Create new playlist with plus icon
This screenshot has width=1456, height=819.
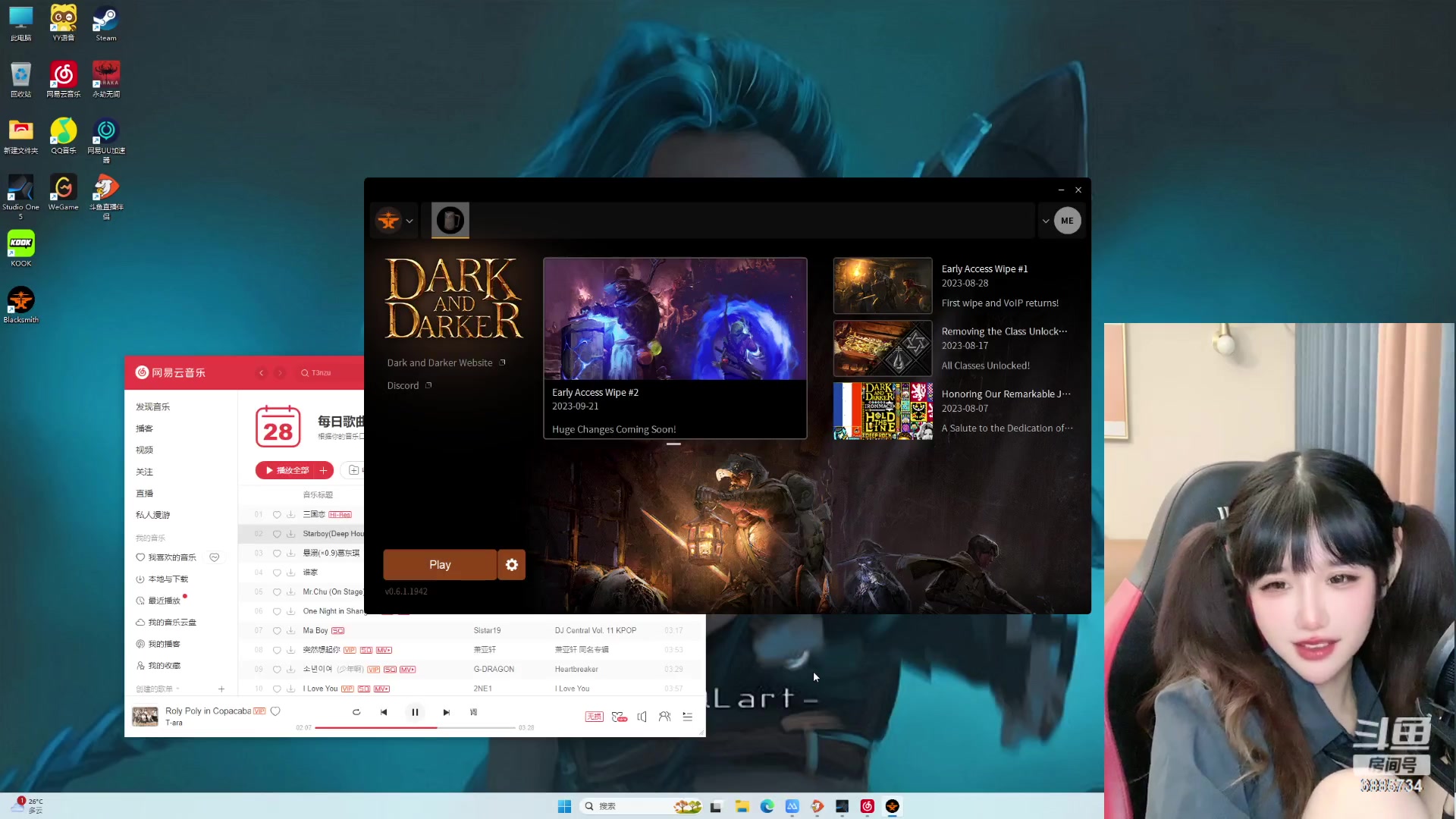point(221,689)
